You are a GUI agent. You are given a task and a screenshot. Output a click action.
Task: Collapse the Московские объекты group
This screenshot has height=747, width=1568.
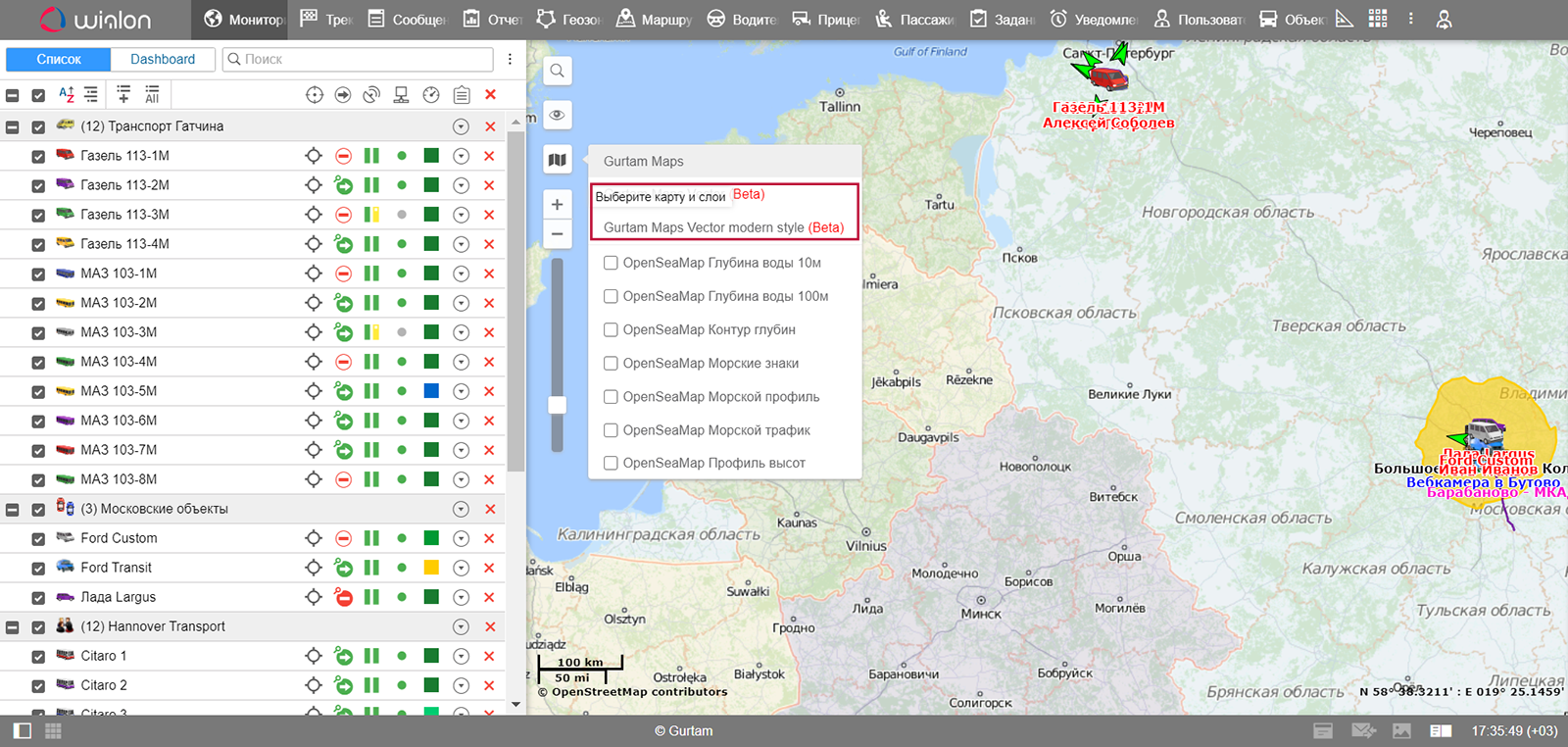click(x=13, y=510)
